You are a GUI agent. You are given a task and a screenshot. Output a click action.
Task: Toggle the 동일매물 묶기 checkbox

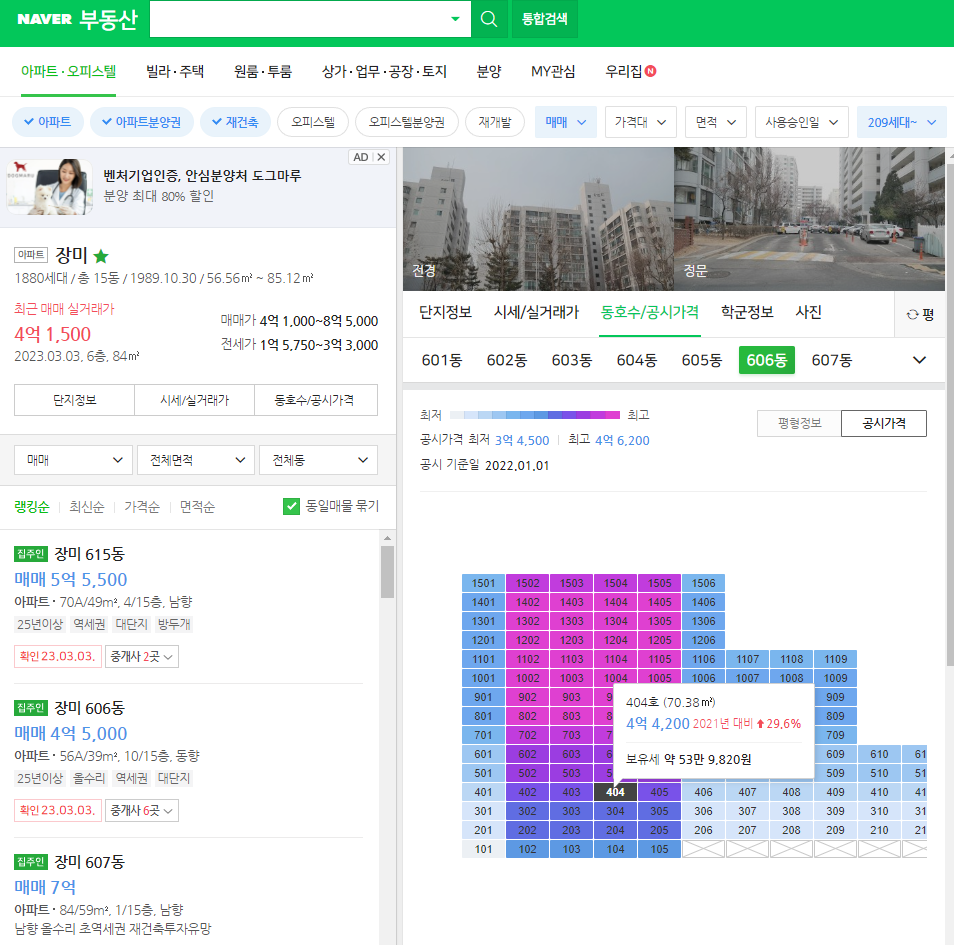[291, 506]
